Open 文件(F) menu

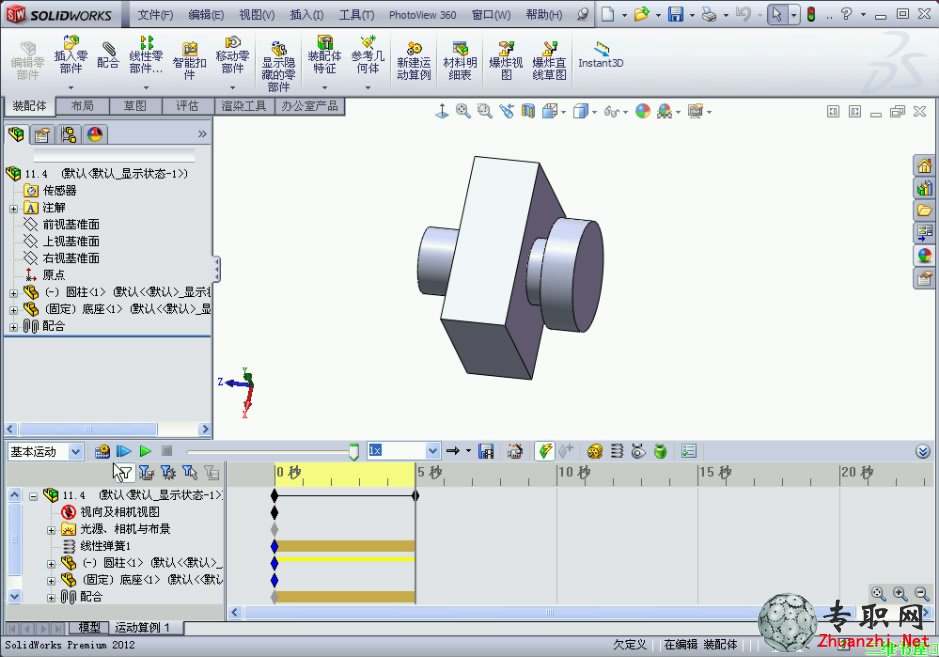tap(155, 15)
